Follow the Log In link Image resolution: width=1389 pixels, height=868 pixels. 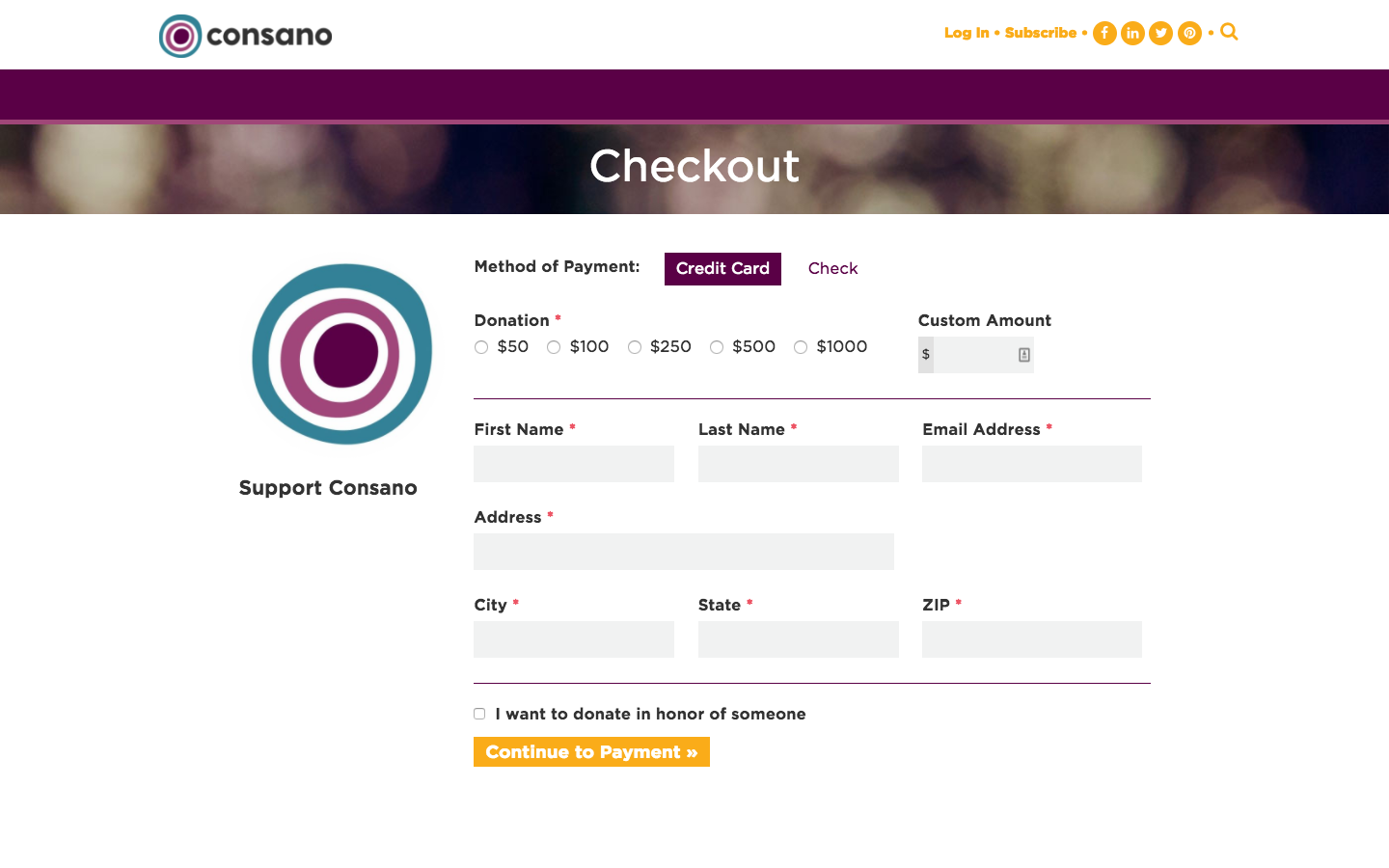coord(967,33)
